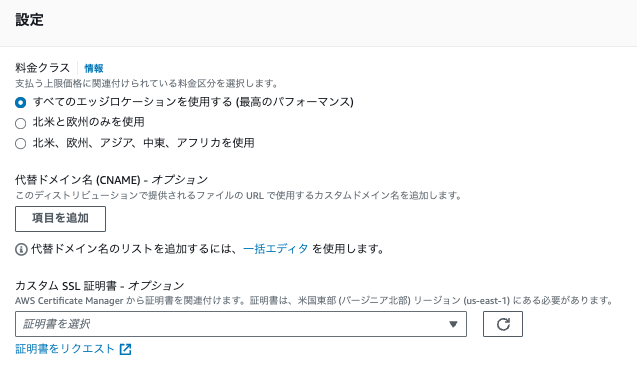Open the 証明書を選択 placeholder field

click(x=241, y=324)
